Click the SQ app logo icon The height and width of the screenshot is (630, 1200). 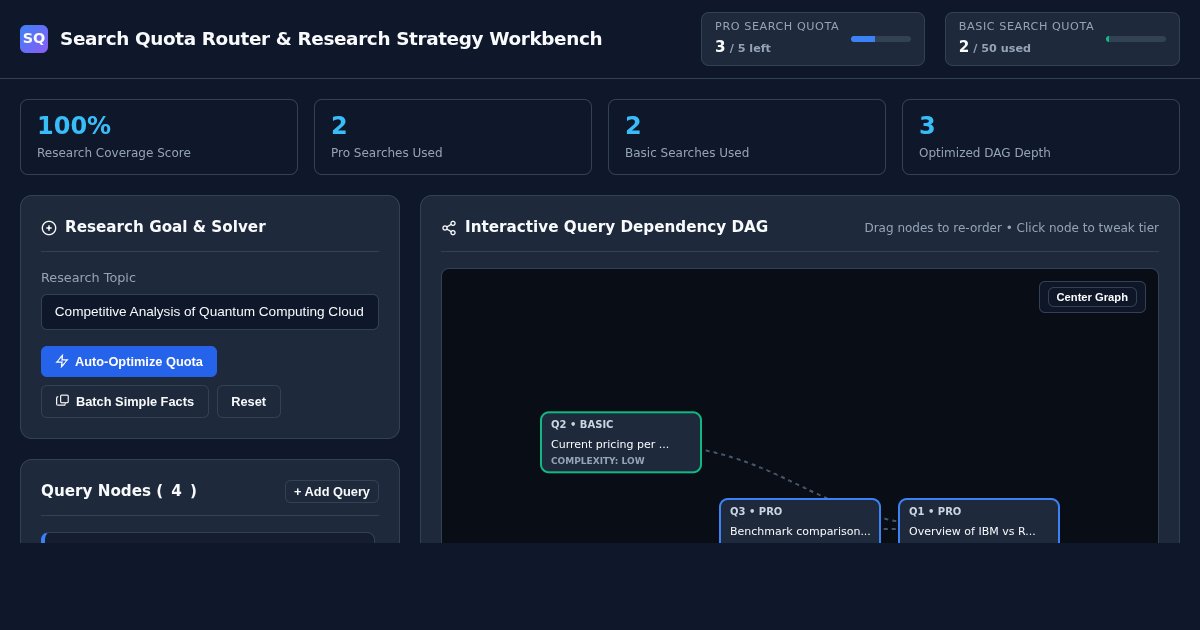[x=34, y=39]
